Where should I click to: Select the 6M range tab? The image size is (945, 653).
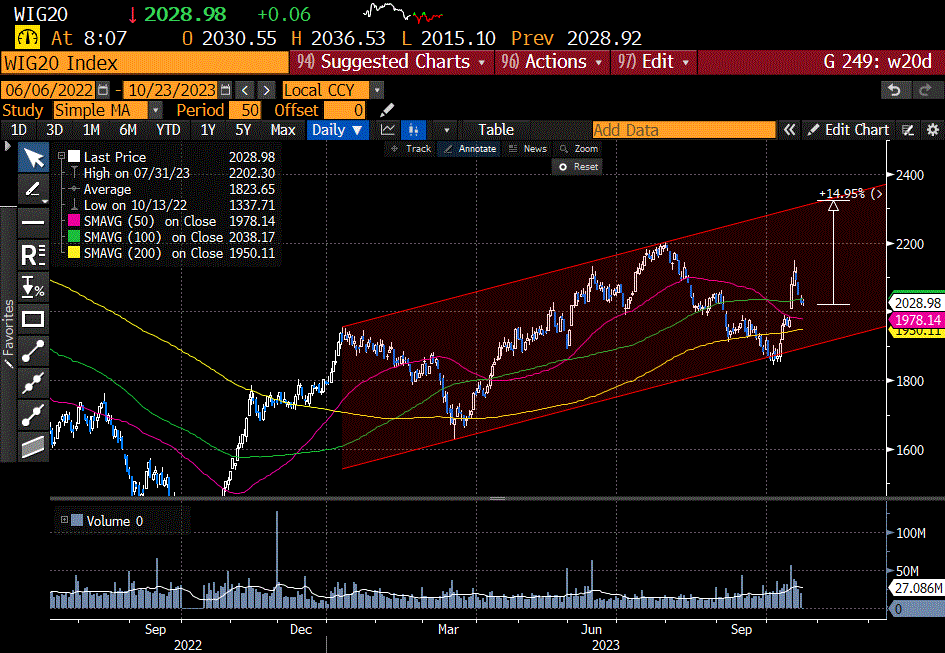click(x=128, y=130)
